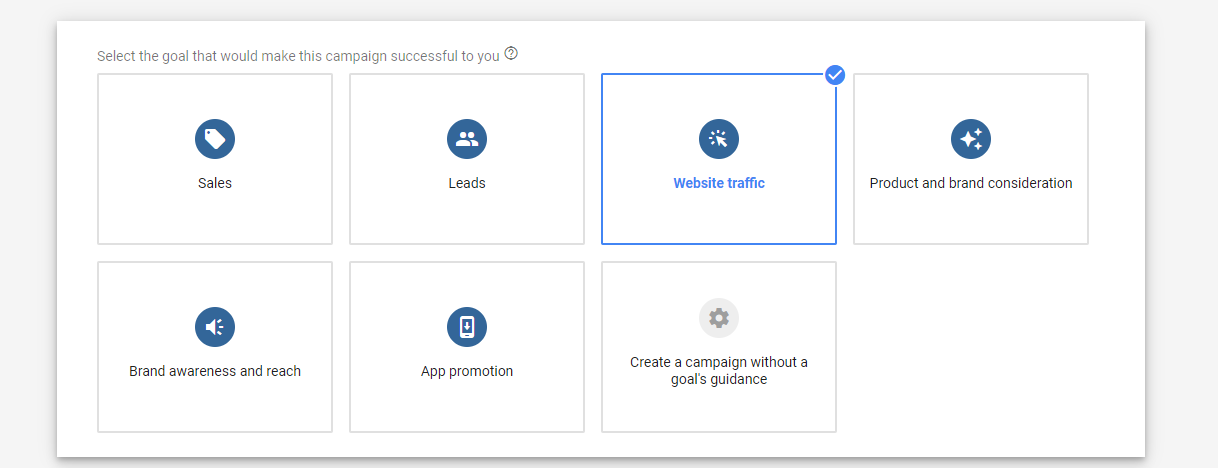Click the Brand awareness megaphone icon
Image resolution: width=1218 pixels, height=468 pixels.
215,326
